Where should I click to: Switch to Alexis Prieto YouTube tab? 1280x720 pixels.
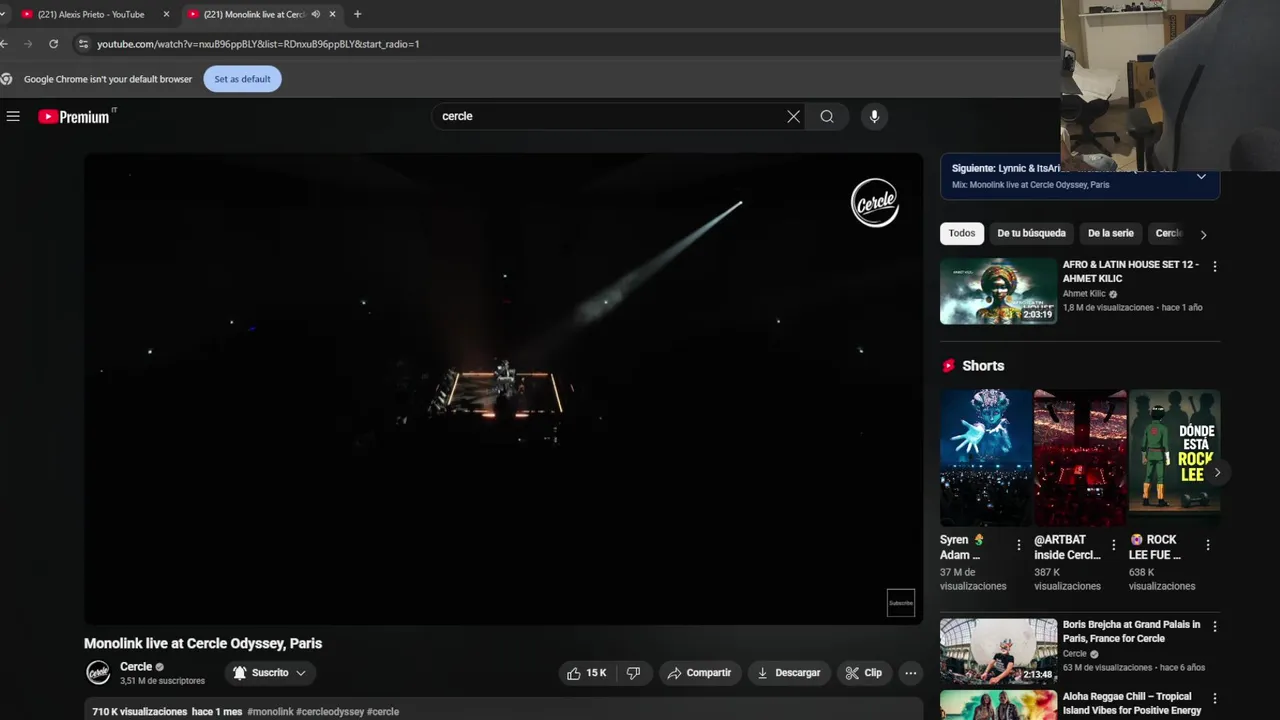(x=91, y=14)
